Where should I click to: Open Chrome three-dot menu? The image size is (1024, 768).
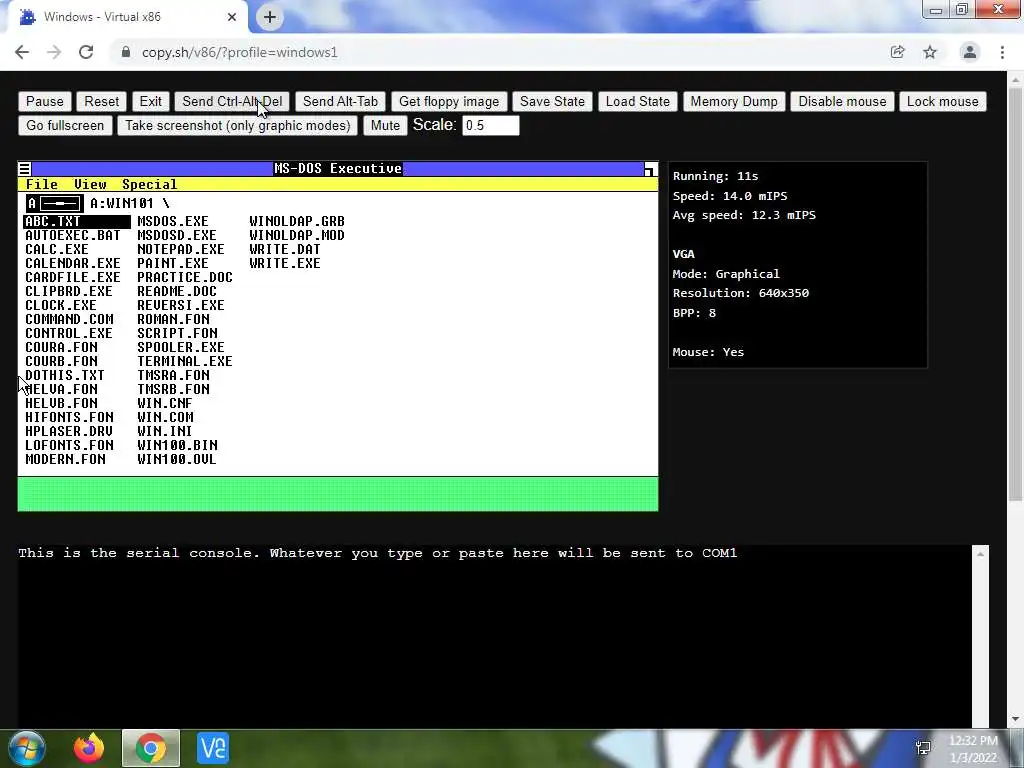tap(1002, 52)
